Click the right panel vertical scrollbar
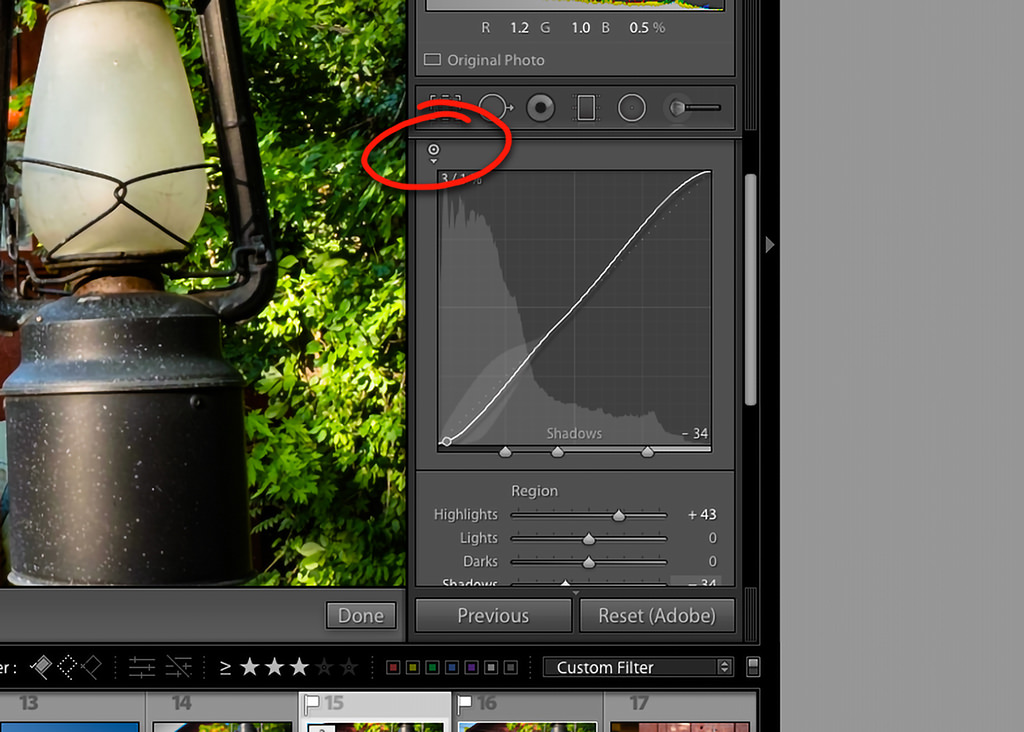The image size is (1024, 732). [x=750, y=289]
